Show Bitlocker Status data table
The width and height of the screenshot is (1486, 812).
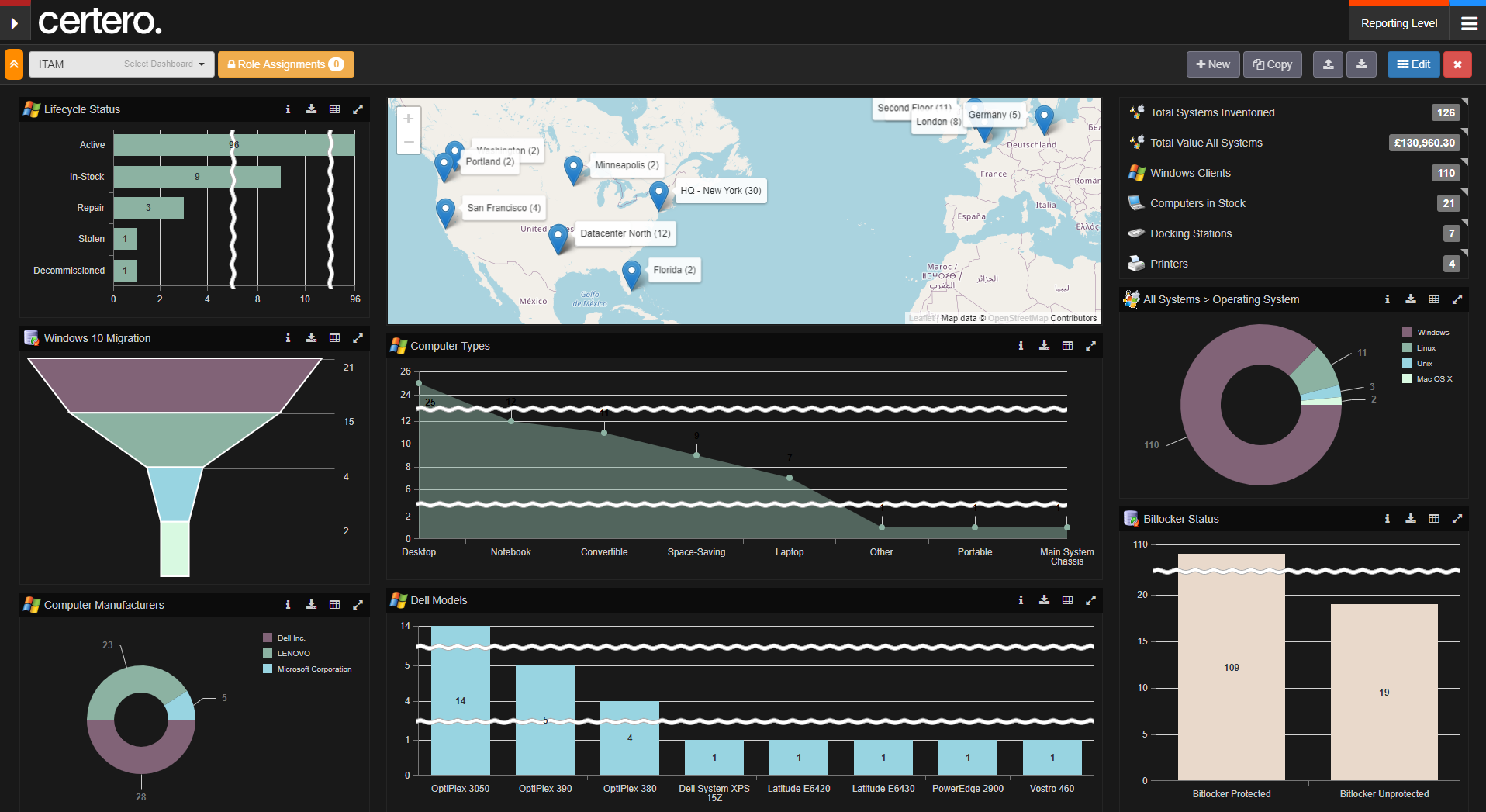1434,519
